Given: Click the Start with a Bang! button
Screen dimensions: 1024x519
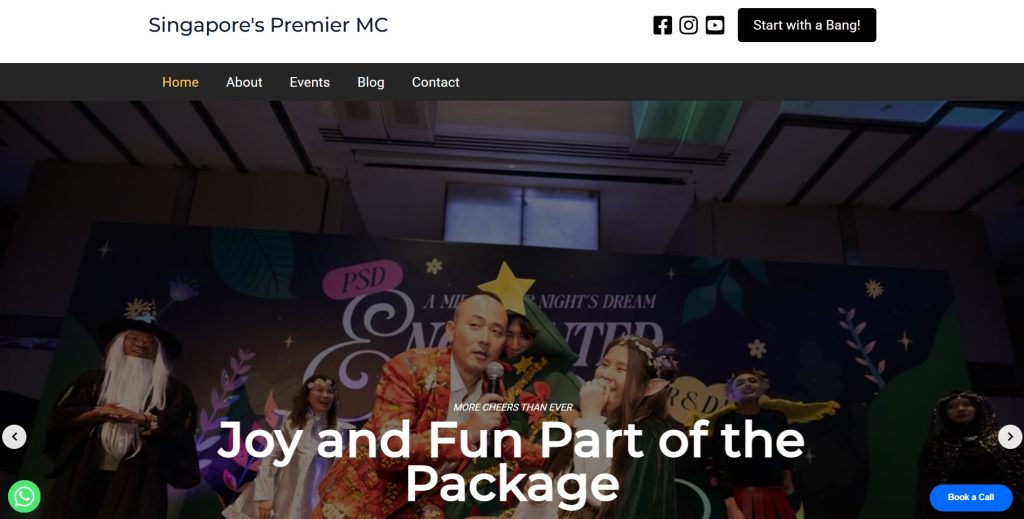Looking at the screenshot, I should (x=807, y=25).
